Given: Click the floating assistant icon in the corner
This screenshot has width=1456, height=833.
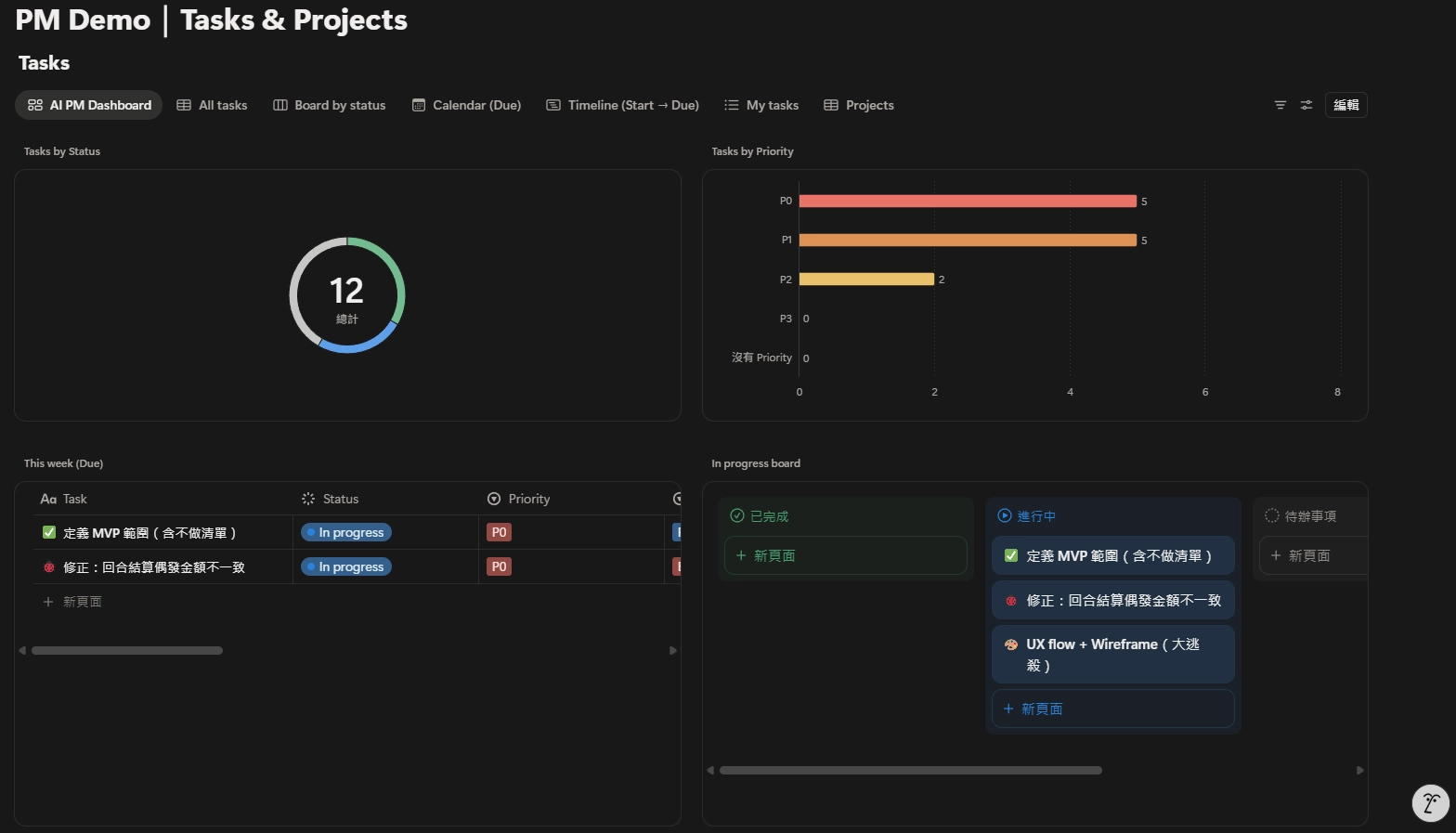Looking at the screenshot, I should 1430,803.
